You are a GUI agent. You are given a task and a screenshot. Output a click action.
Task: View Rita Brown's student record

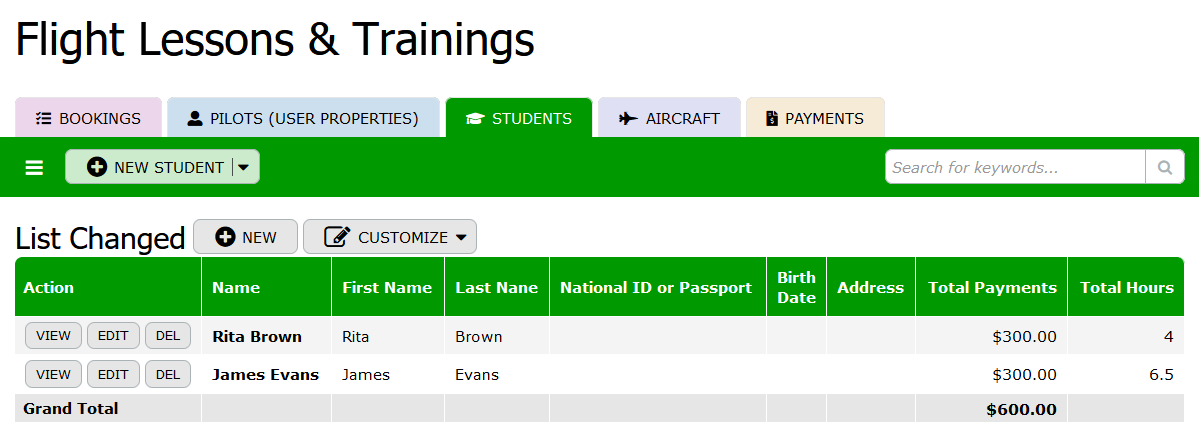coord(53,336)
